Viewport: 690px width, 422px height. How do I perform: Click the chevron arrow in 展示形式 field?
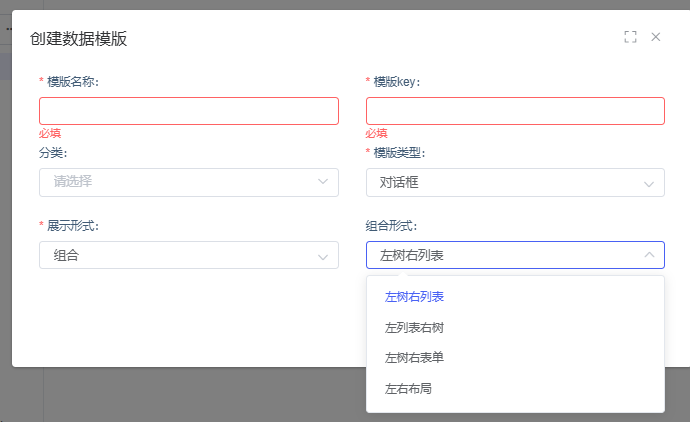323,256
